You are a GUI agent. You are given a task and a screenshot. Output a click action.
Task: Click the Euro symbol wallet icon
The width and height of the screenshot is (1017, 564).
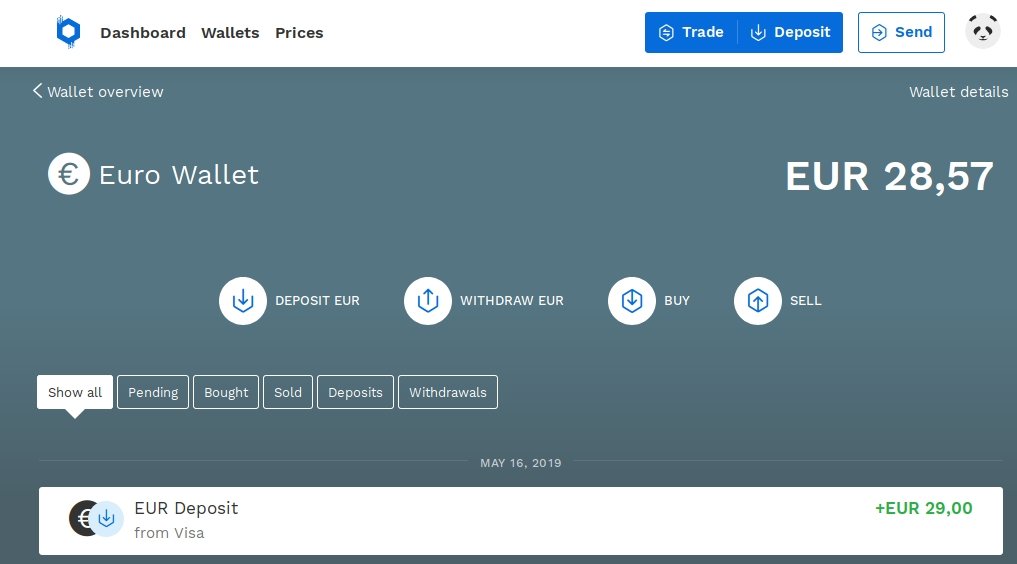click(69, 175)
